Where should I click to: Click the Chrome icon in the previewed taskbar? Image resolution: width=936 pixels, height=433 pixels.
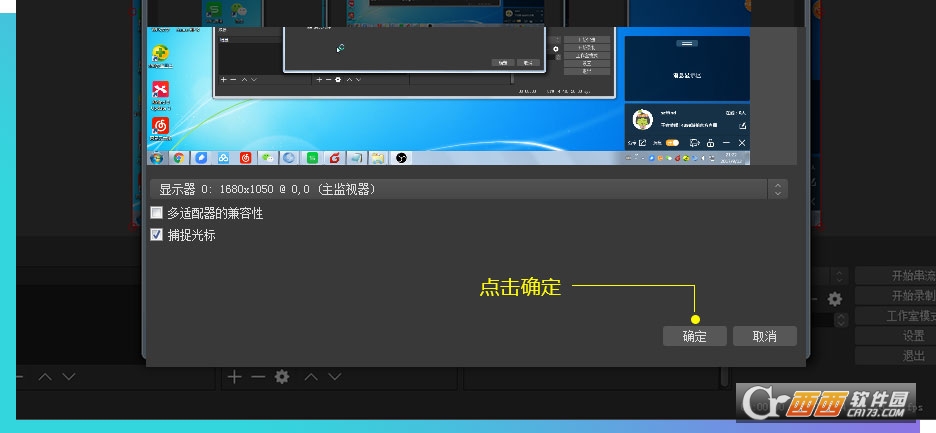click(178, 158)
